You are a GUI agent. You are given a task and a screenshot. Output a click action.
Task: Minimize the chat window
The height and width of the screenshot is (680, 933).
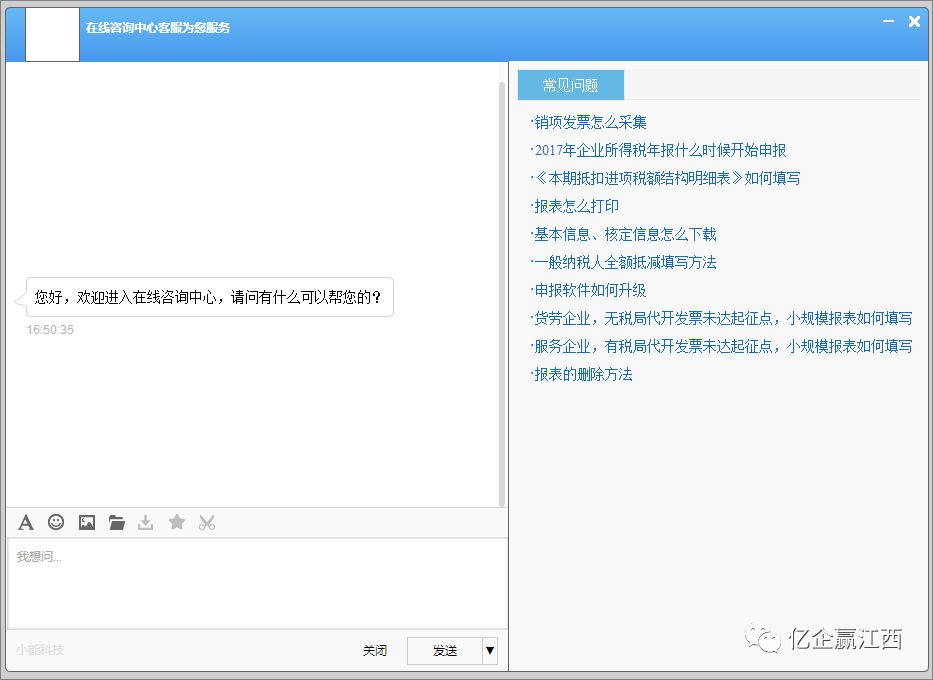click(888, 21)
